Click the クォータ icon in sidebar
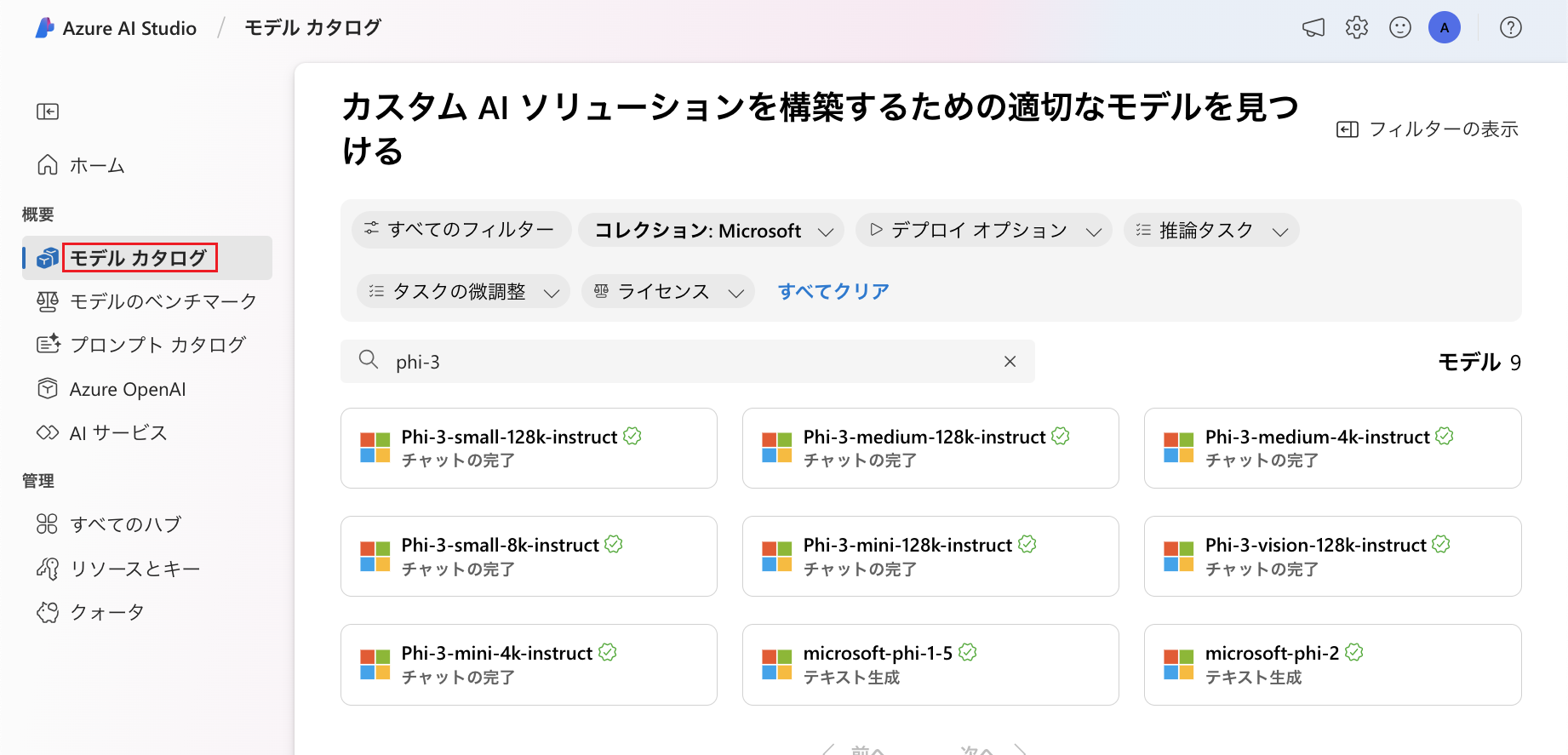 pyautogui.click(x=48, y=612)
